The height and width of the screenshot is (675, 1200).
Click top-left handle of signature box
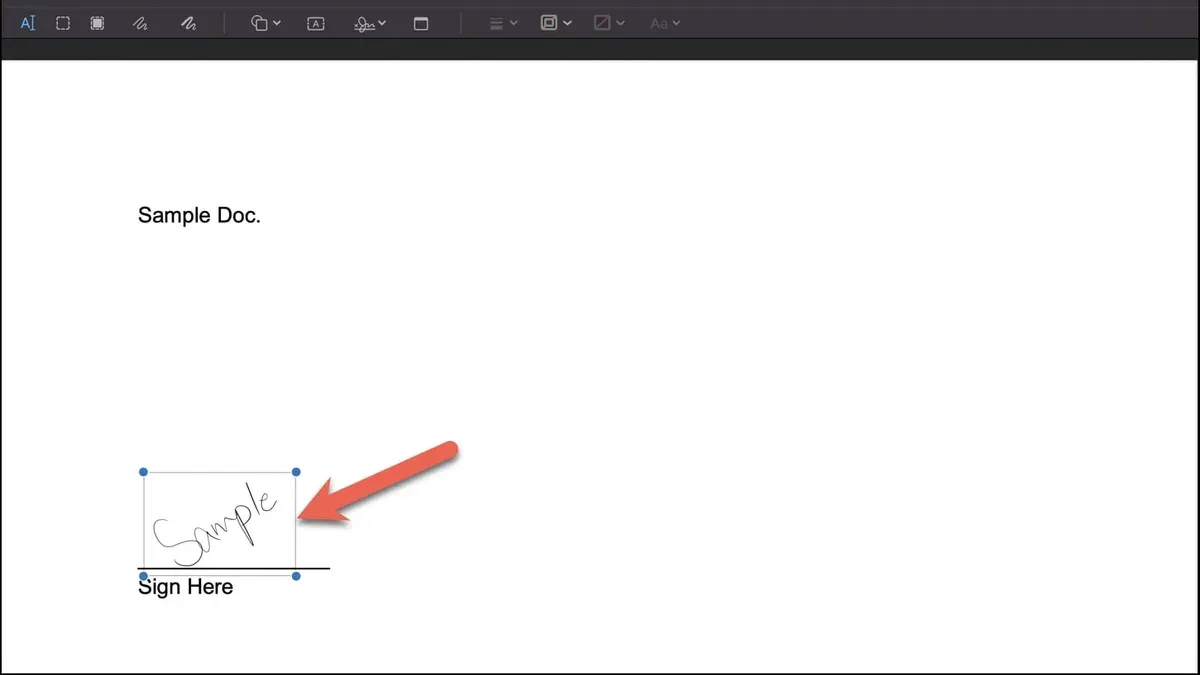144,472
